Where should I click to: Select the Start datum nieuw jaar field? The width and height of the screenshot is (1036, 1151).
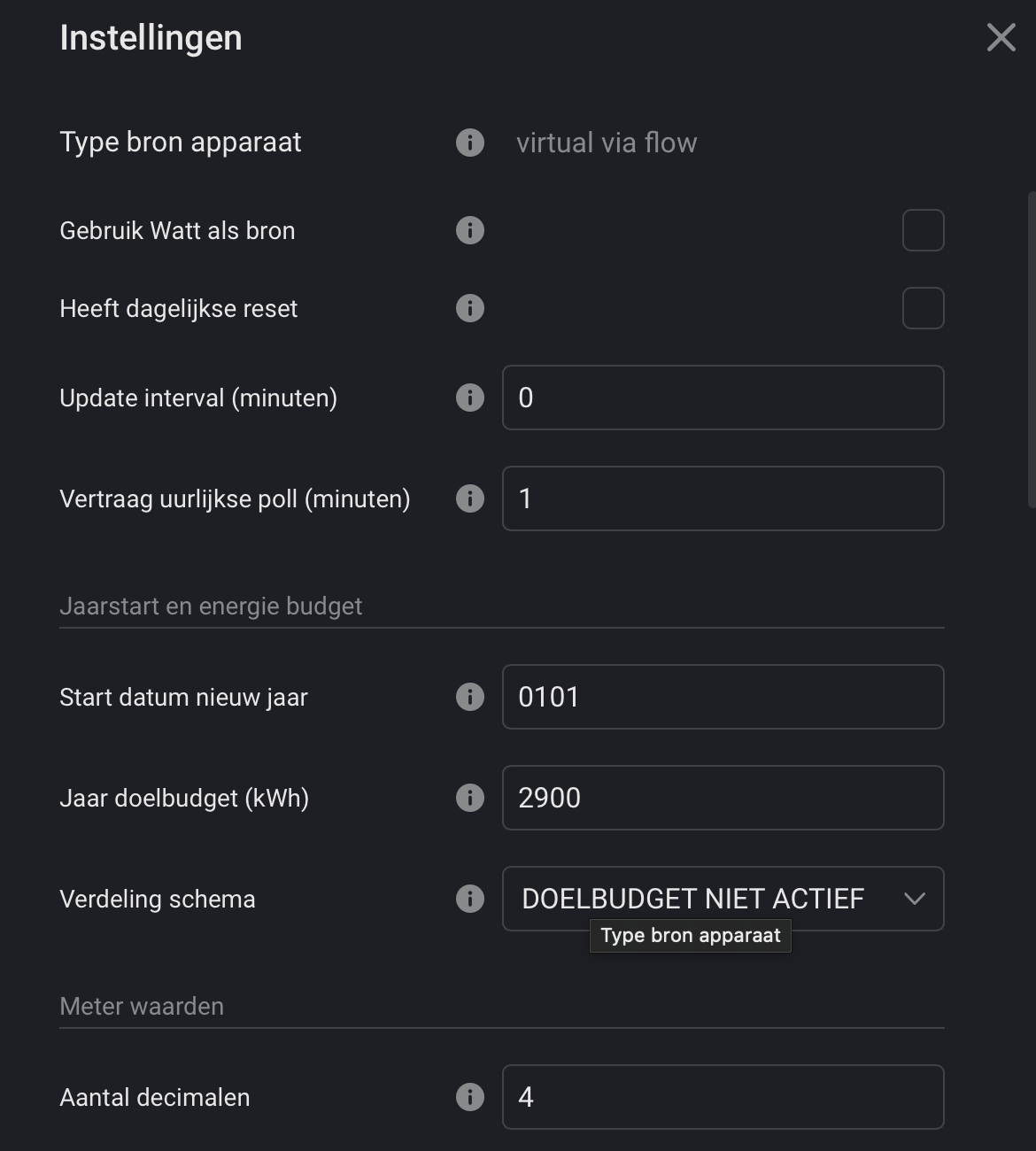[723, 698]
